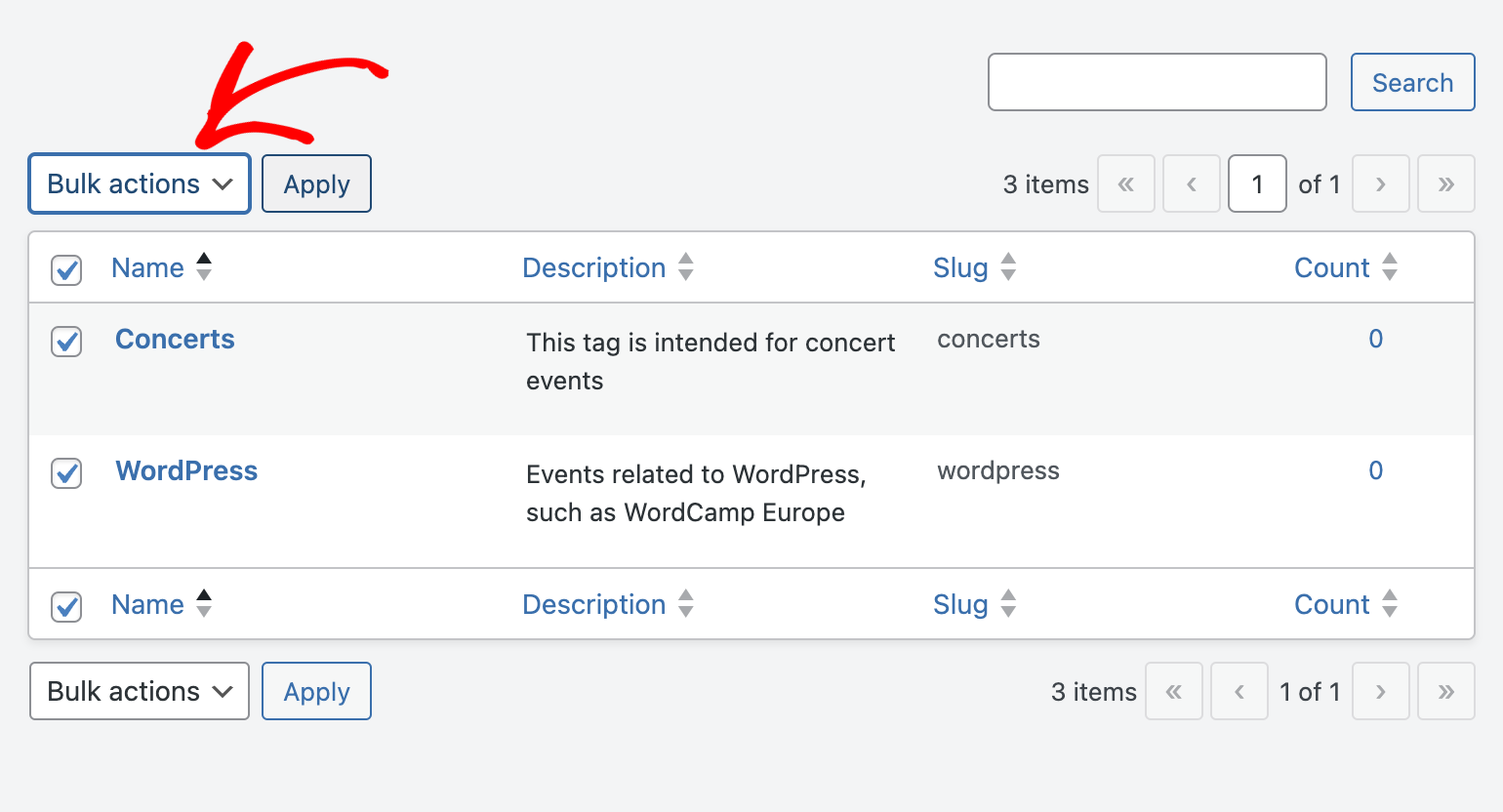Sort table by Description column header
The image size is (1503, 812).
tap(593, 267)
